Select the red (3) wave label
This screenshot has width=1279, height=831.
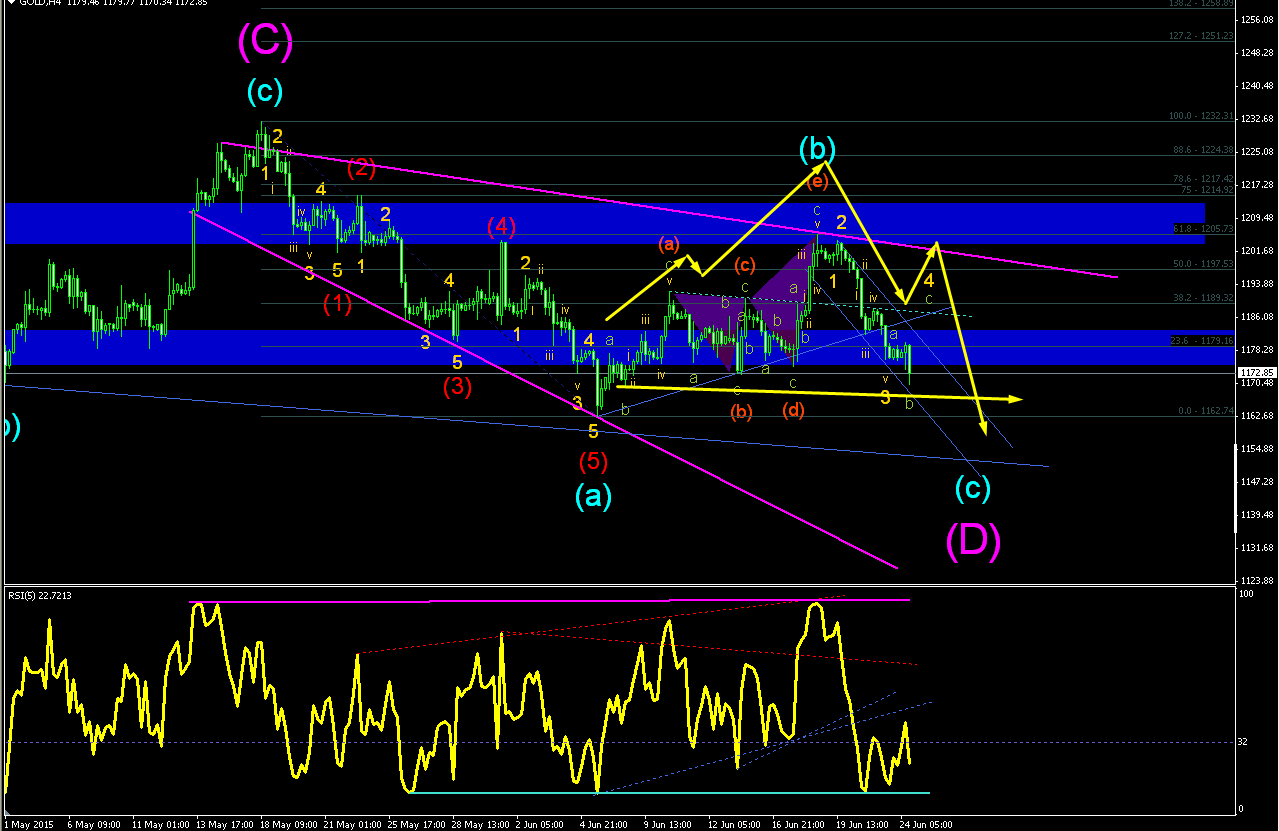456,386
